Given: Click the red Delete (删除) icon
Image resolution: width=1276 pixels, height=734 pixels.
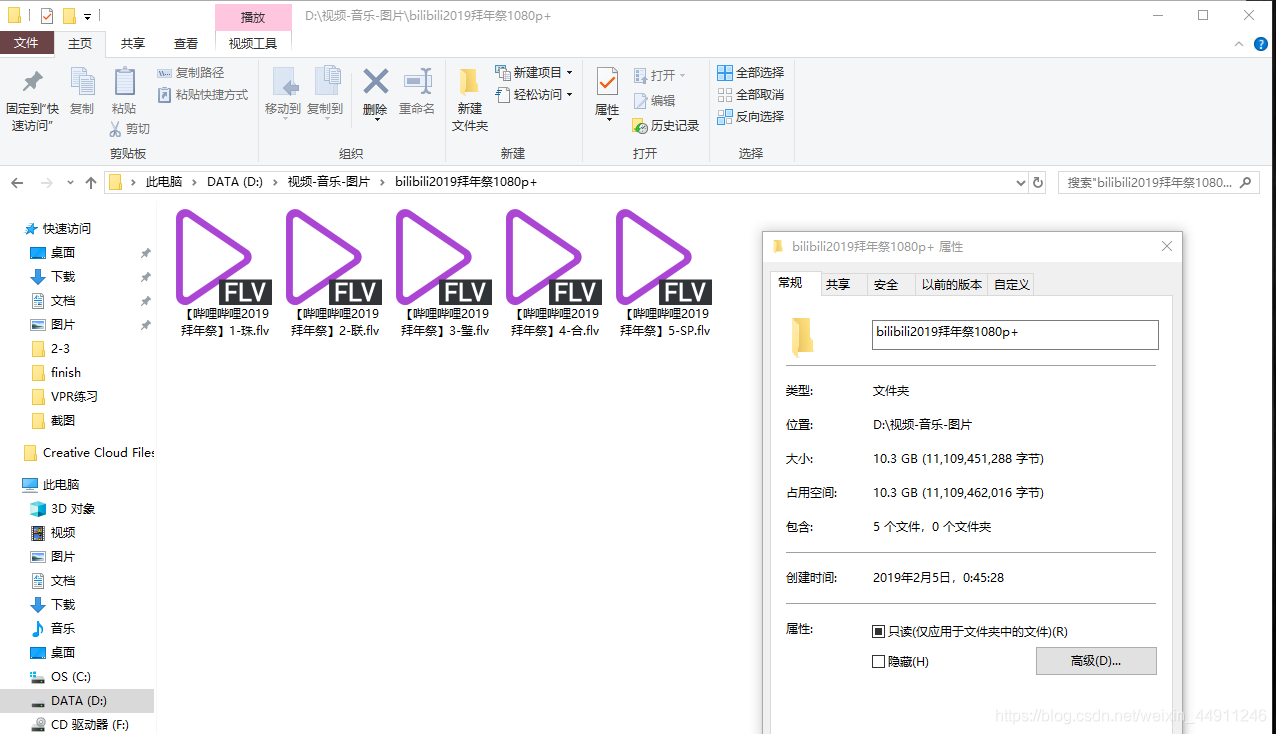Looking at the screenshot, I should (x=375, y=81).
